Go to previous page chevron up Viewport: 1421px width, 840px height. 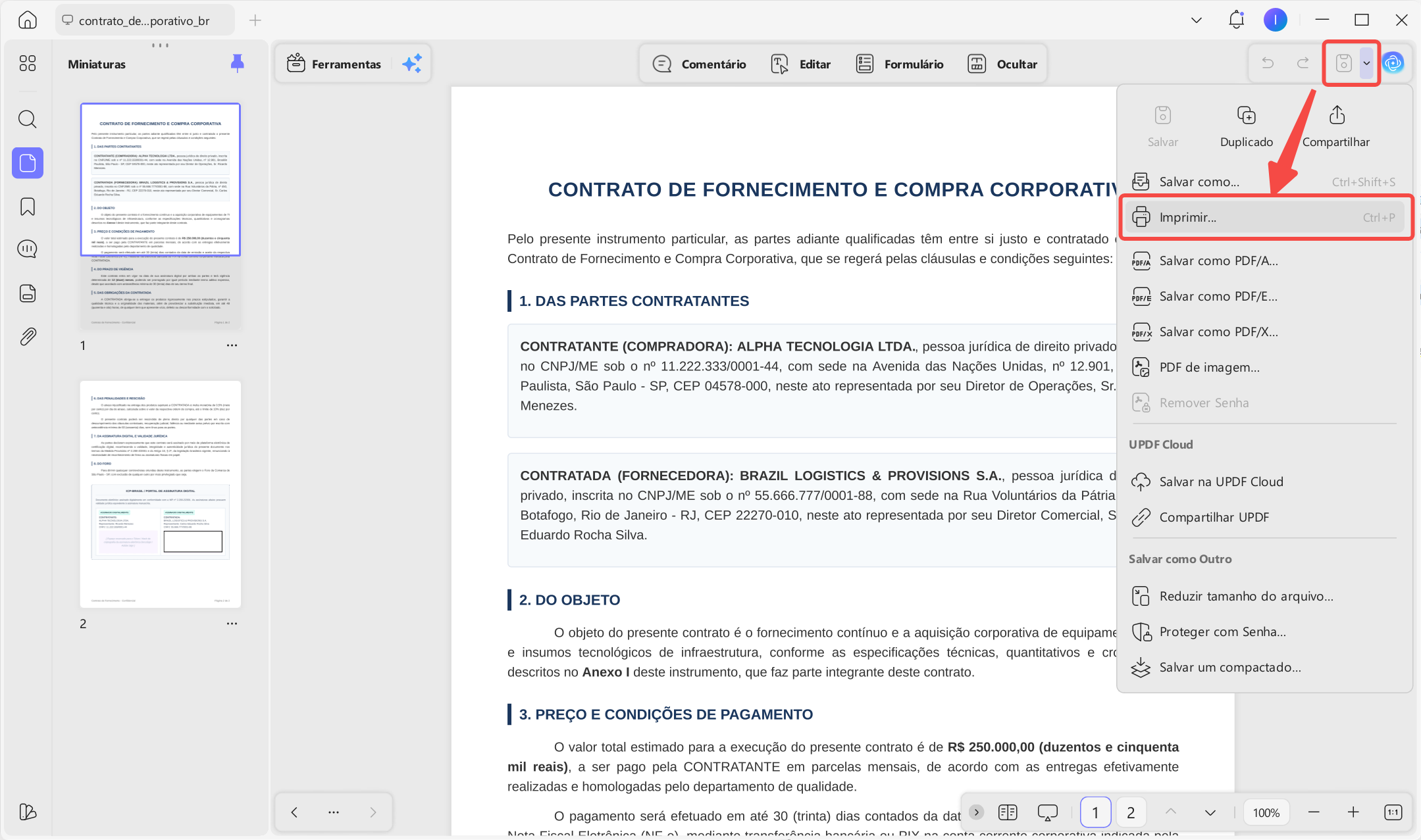[x=1171, y=812]
